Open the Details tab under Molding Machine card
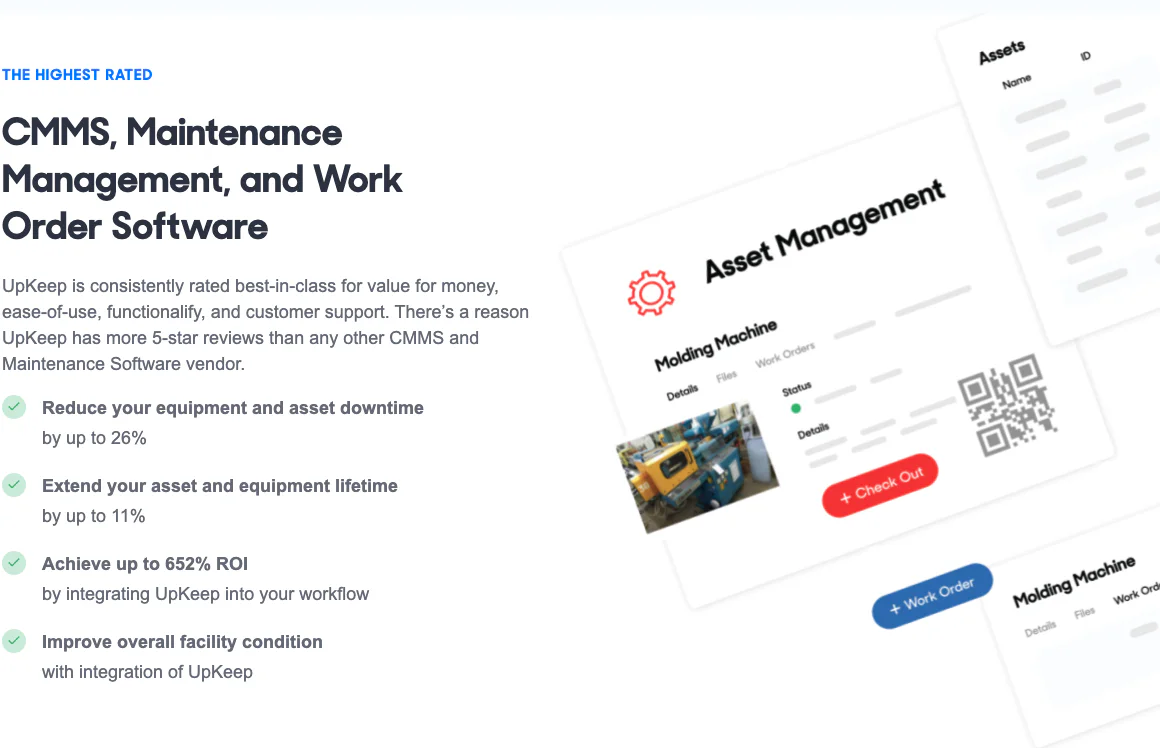 pyautogui.click(x=682, y=392)
